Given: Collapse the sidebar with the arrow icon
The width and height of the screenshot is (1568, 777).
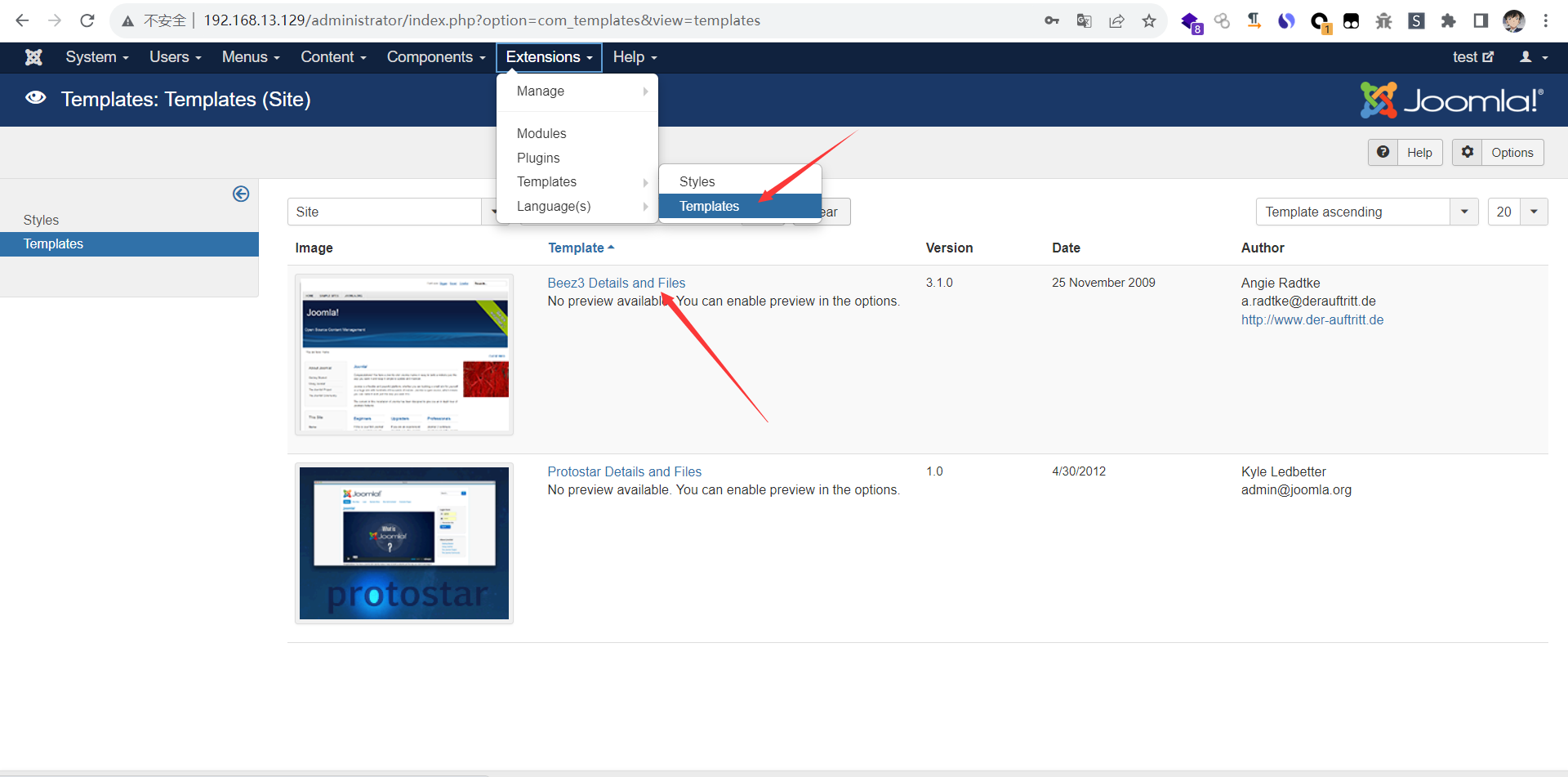Looking at the screenshot, I should coord(241,194).
